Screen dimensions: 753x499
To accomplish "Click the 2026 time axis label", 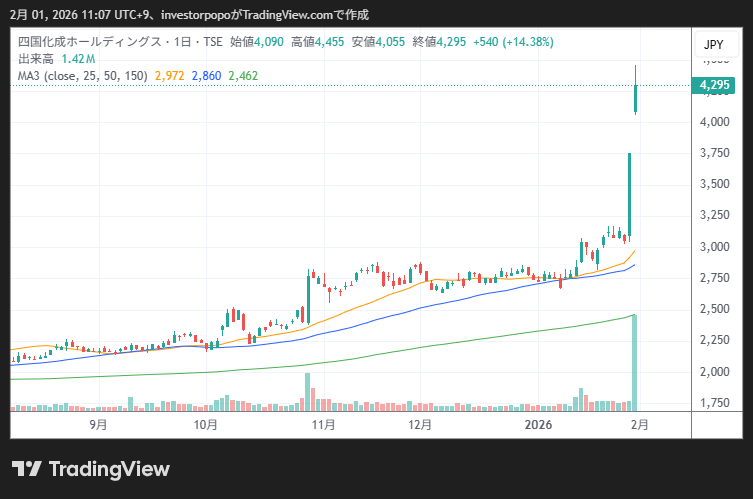I will [540, 424].
